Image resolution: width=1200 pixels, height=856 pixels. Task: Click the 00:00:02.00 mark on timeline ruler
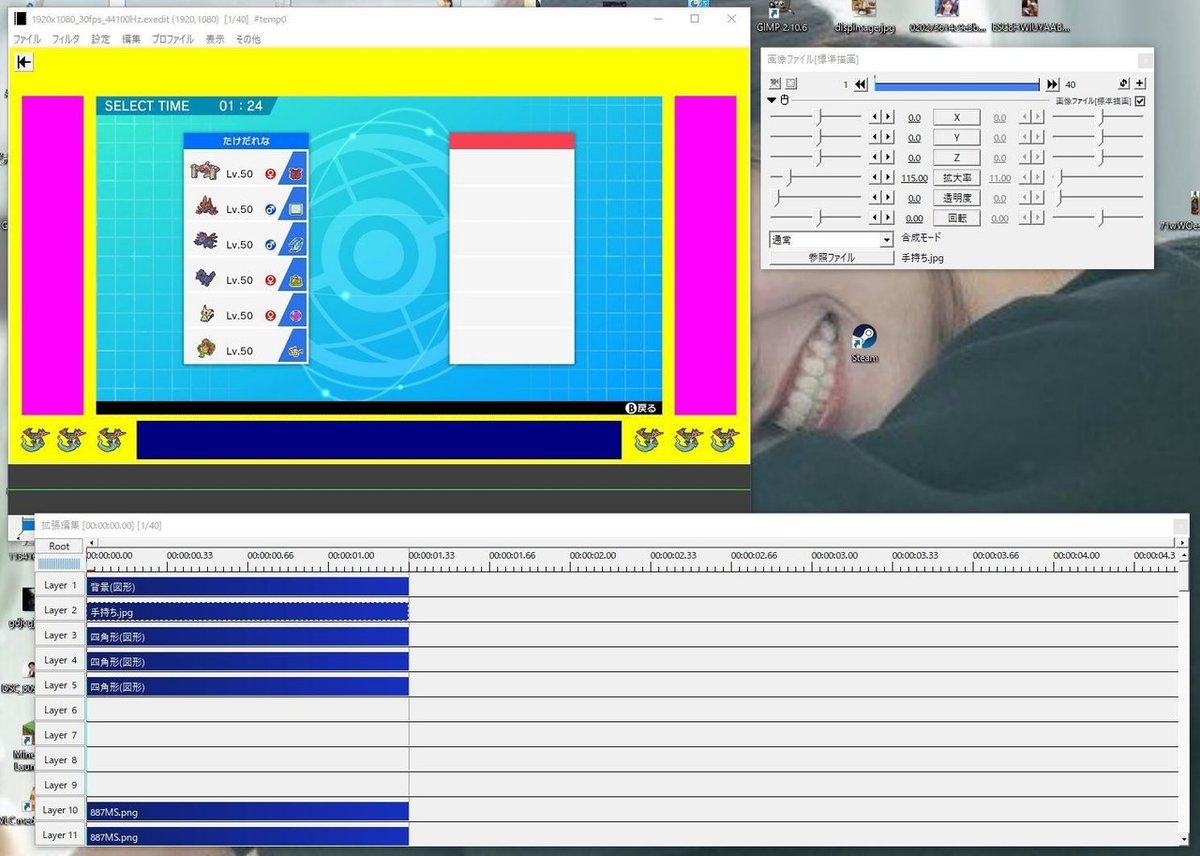[x=592, y=555]
